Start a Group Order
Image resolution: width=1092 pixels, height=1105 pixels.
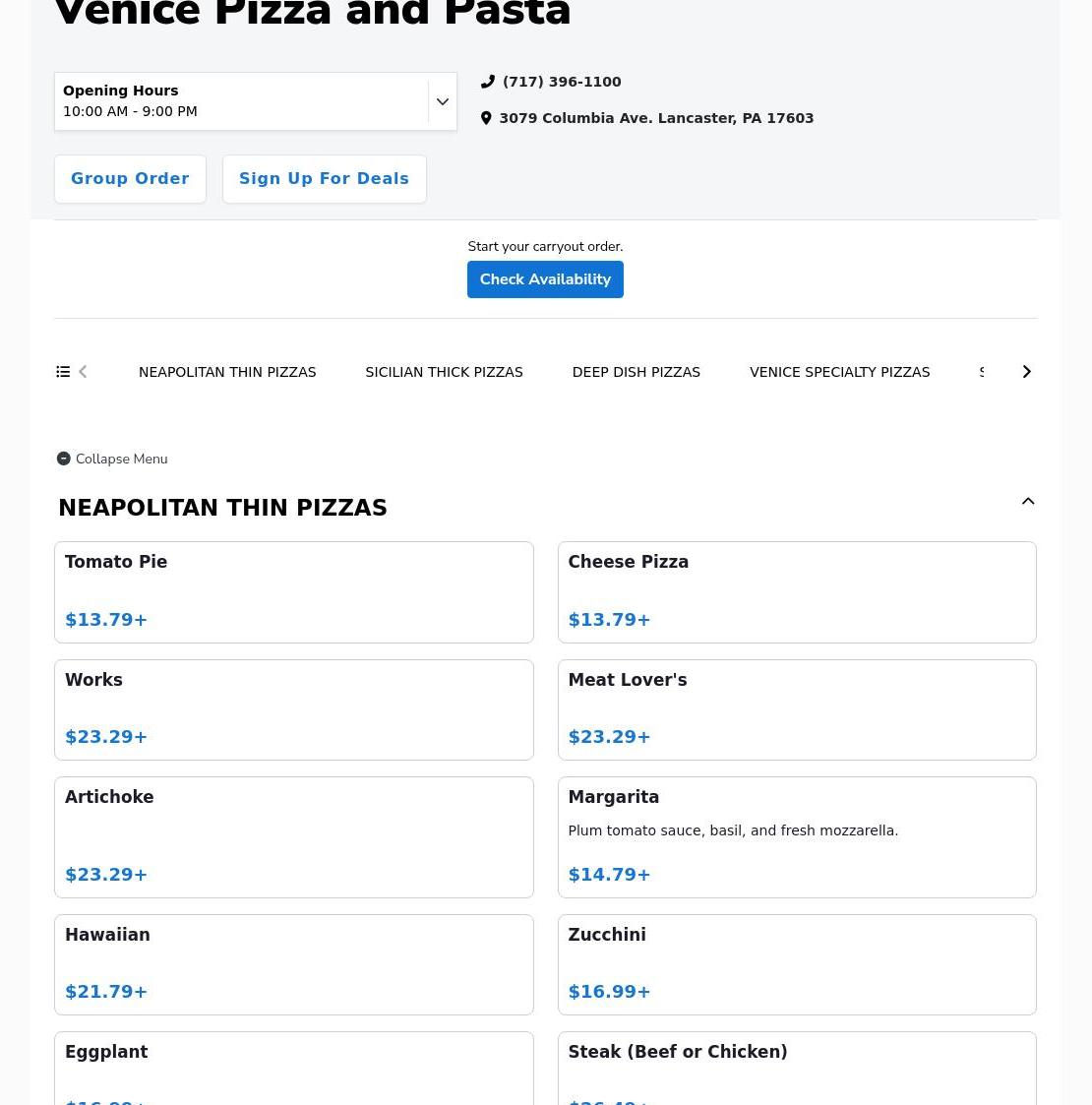coord(130,179)
